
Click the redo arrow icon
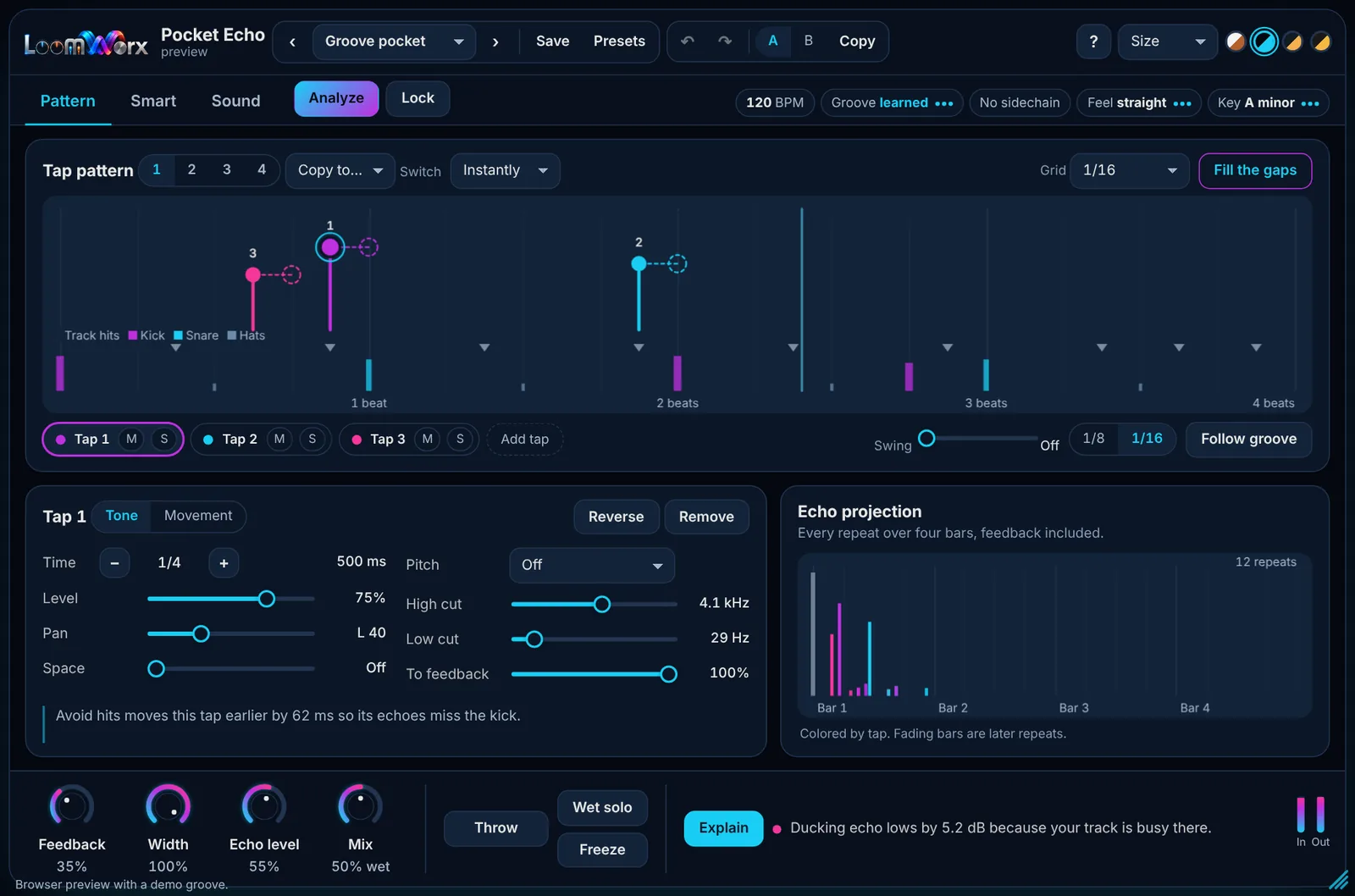tap(725, 41)
